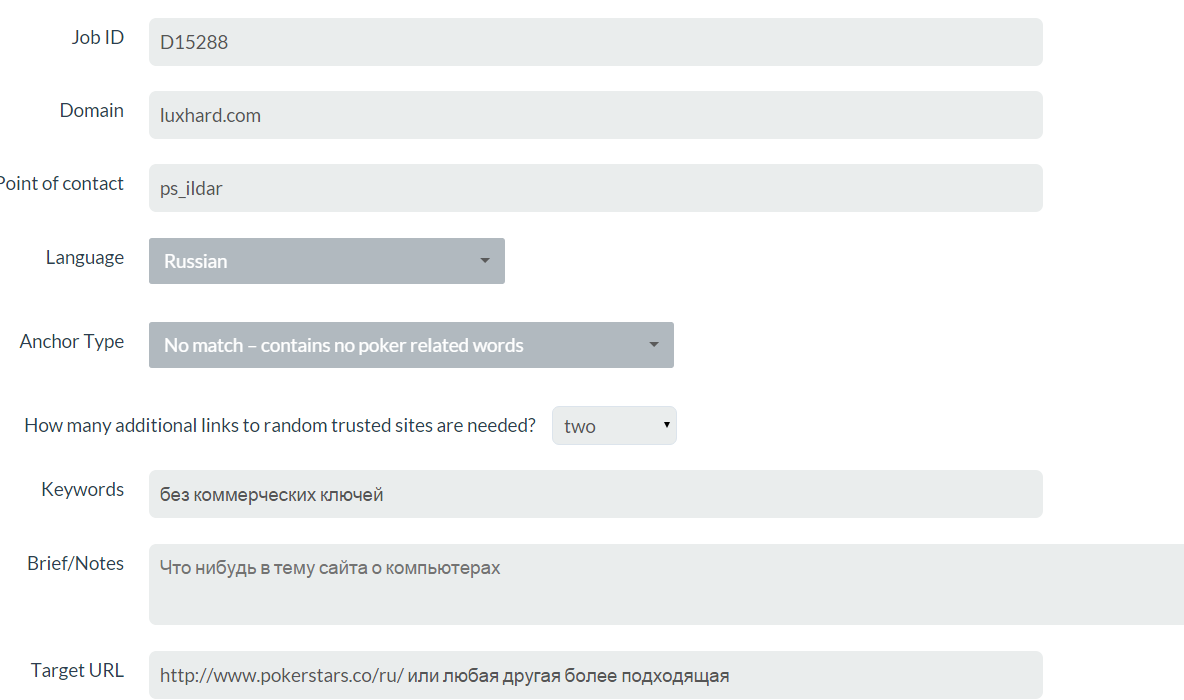Expand the 'No match' anchor type dropdown
The image size is (1184, 700).
coord(411,345)
